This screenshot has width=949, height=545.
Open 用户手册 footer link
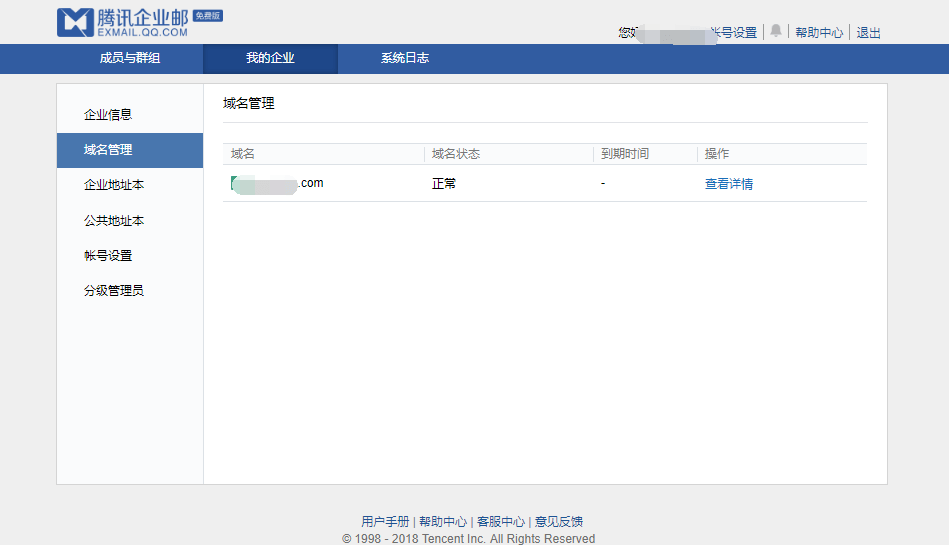pyautogui.click(x=385, y=521)
